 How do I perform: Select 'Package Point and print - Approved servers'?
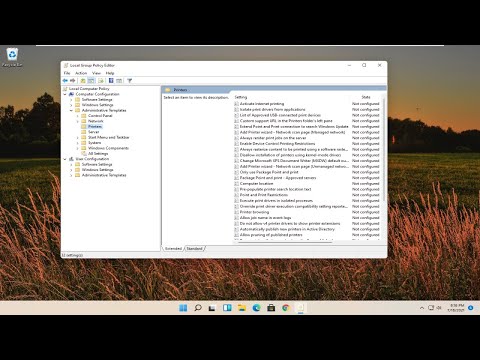278,178
